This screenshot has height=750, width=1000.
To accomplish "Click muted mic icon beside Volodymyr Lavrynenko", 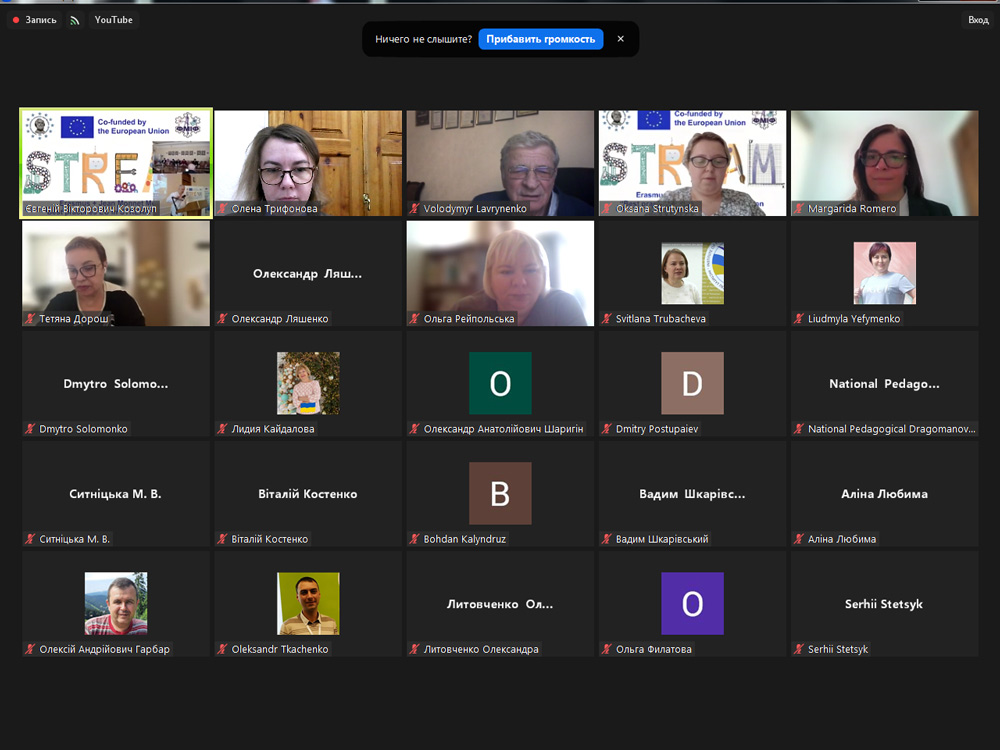I will coord(415,209).
